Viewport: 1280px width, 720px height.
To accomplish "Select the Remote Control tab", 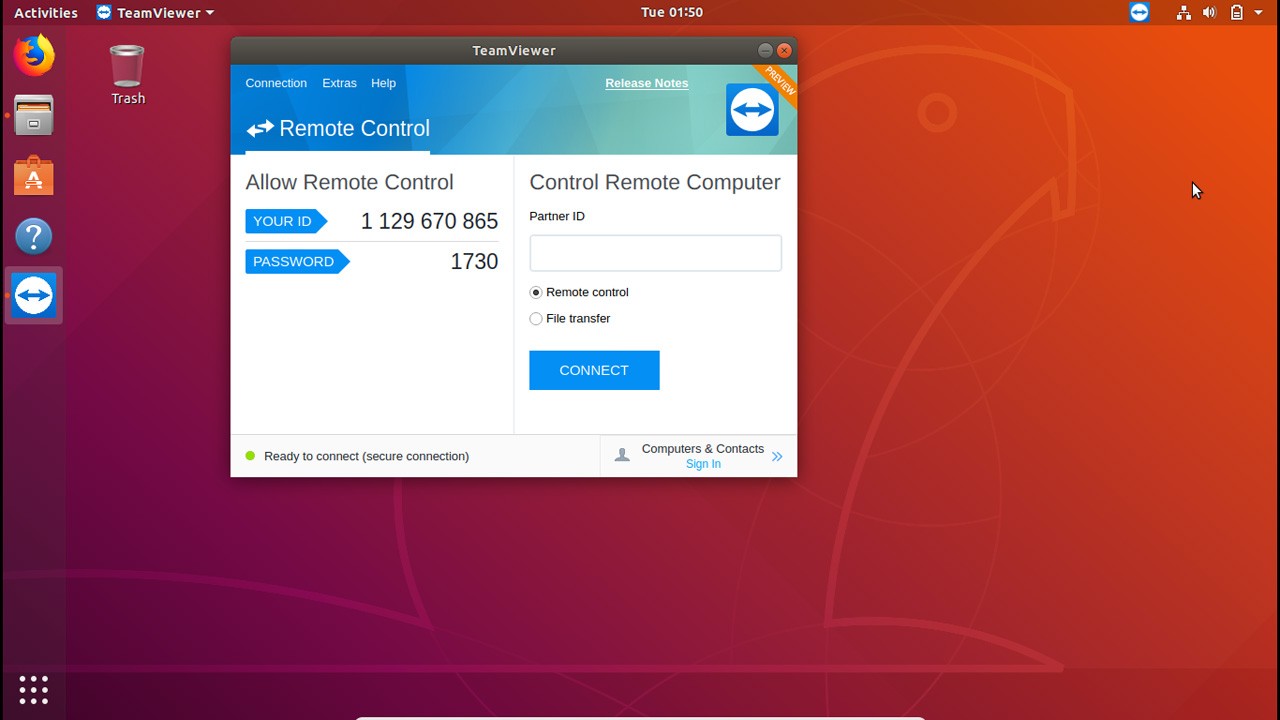I will (338, 129).
